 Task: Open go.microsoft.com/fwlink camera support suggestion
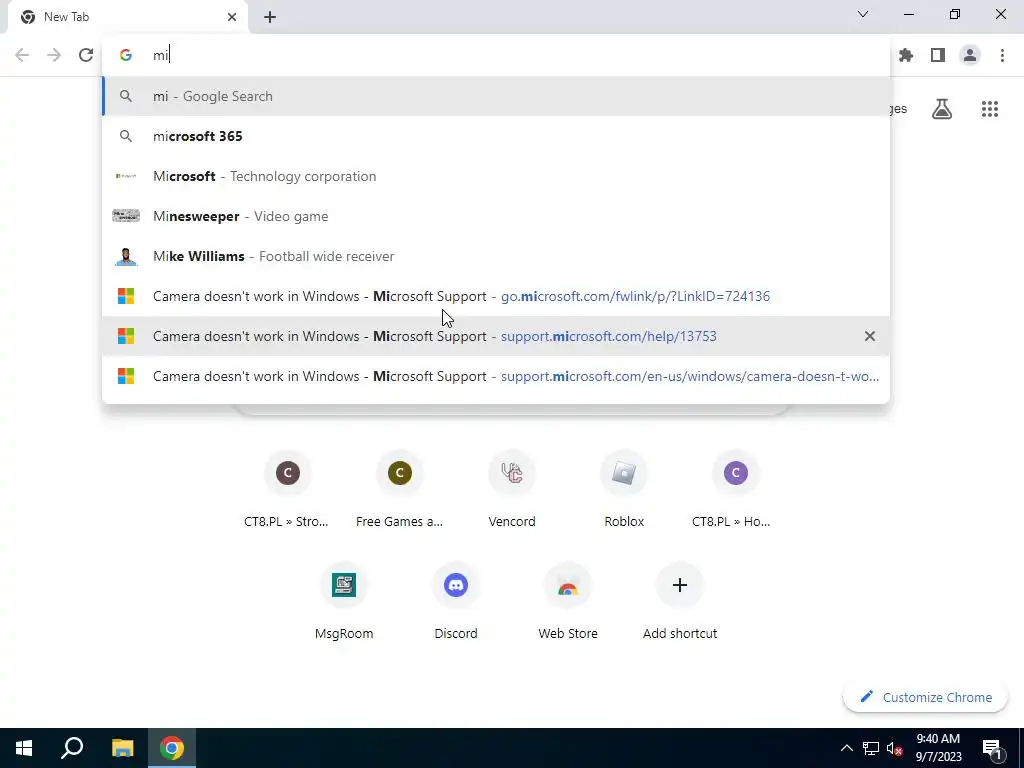tap(496, 296)
